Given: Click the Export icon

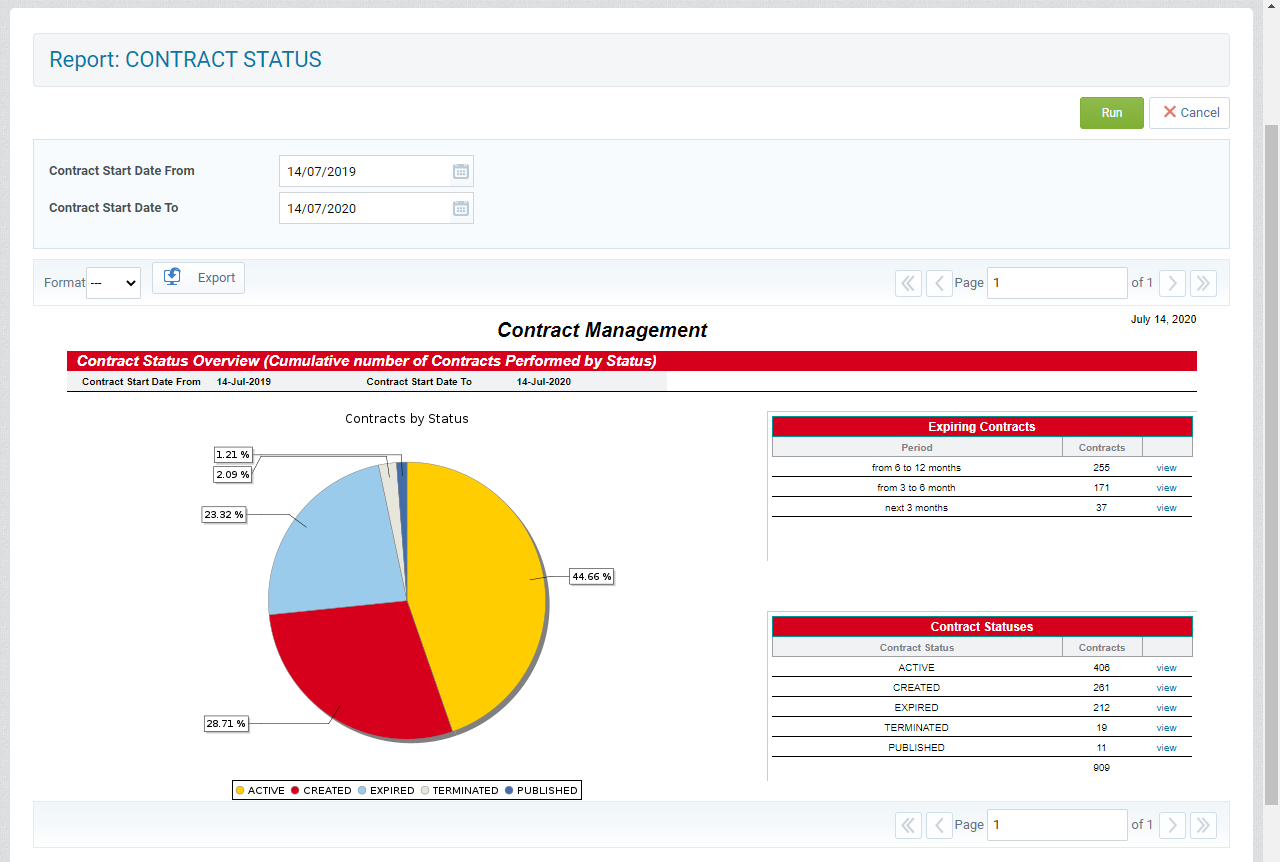Looking at the screenshot, I should pos(171,277).
